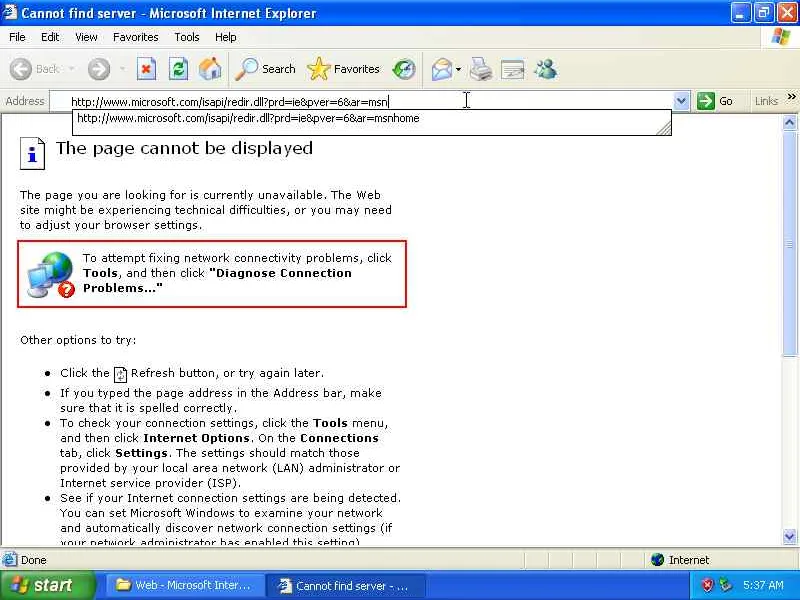Click the green Go button
The image size is (800, 600).
(715, 101)
